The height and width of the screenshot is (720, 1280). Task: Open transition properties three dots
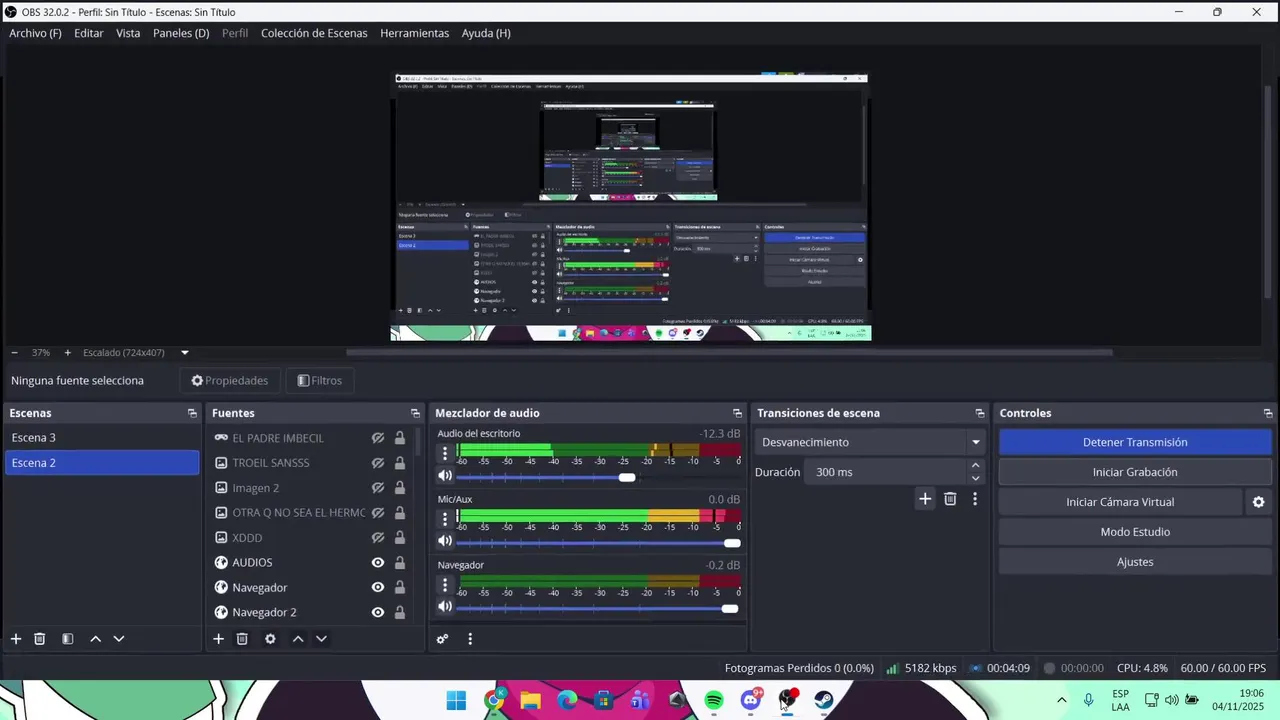click(x=975, y=499)
